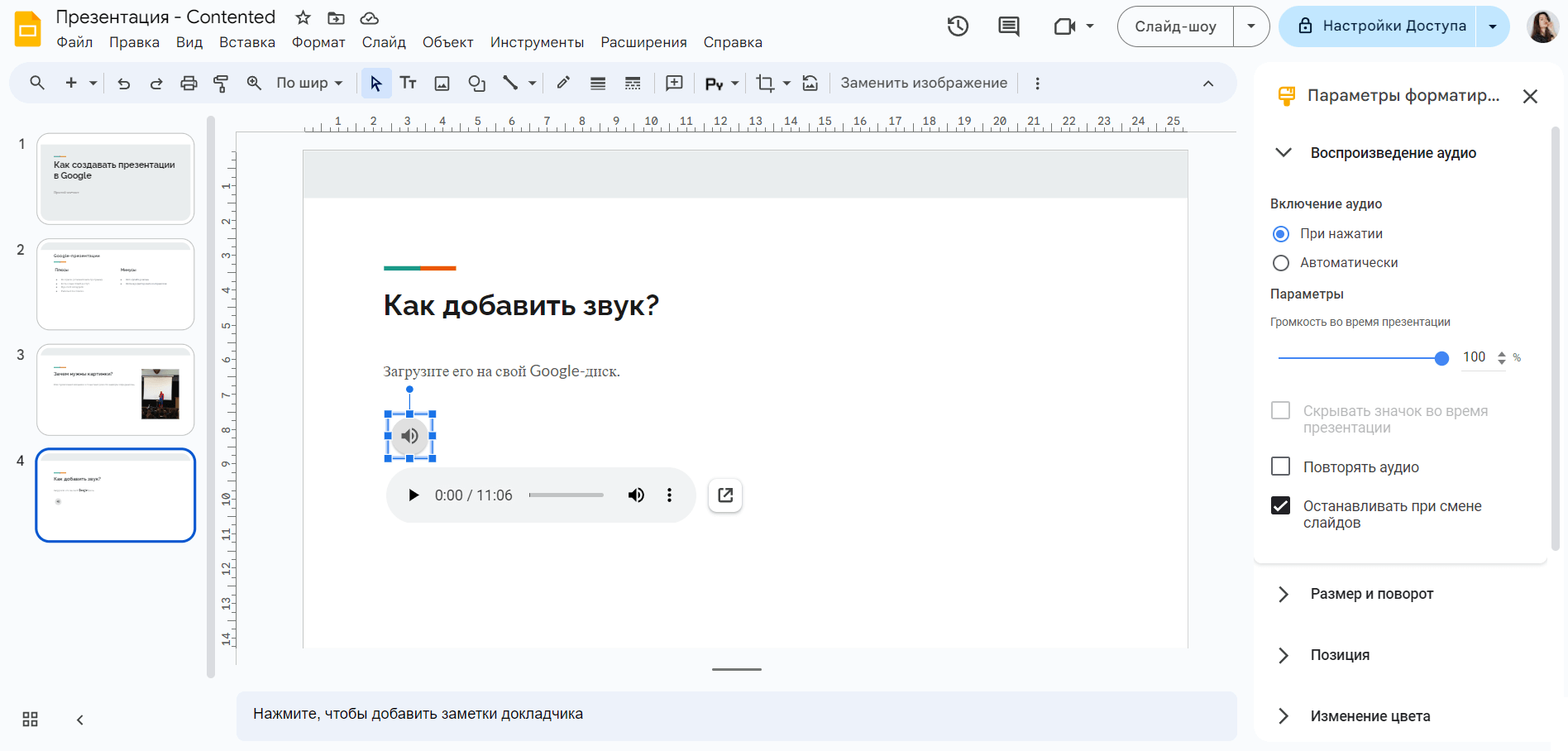Activate the paint format tool

click(221, 83)
